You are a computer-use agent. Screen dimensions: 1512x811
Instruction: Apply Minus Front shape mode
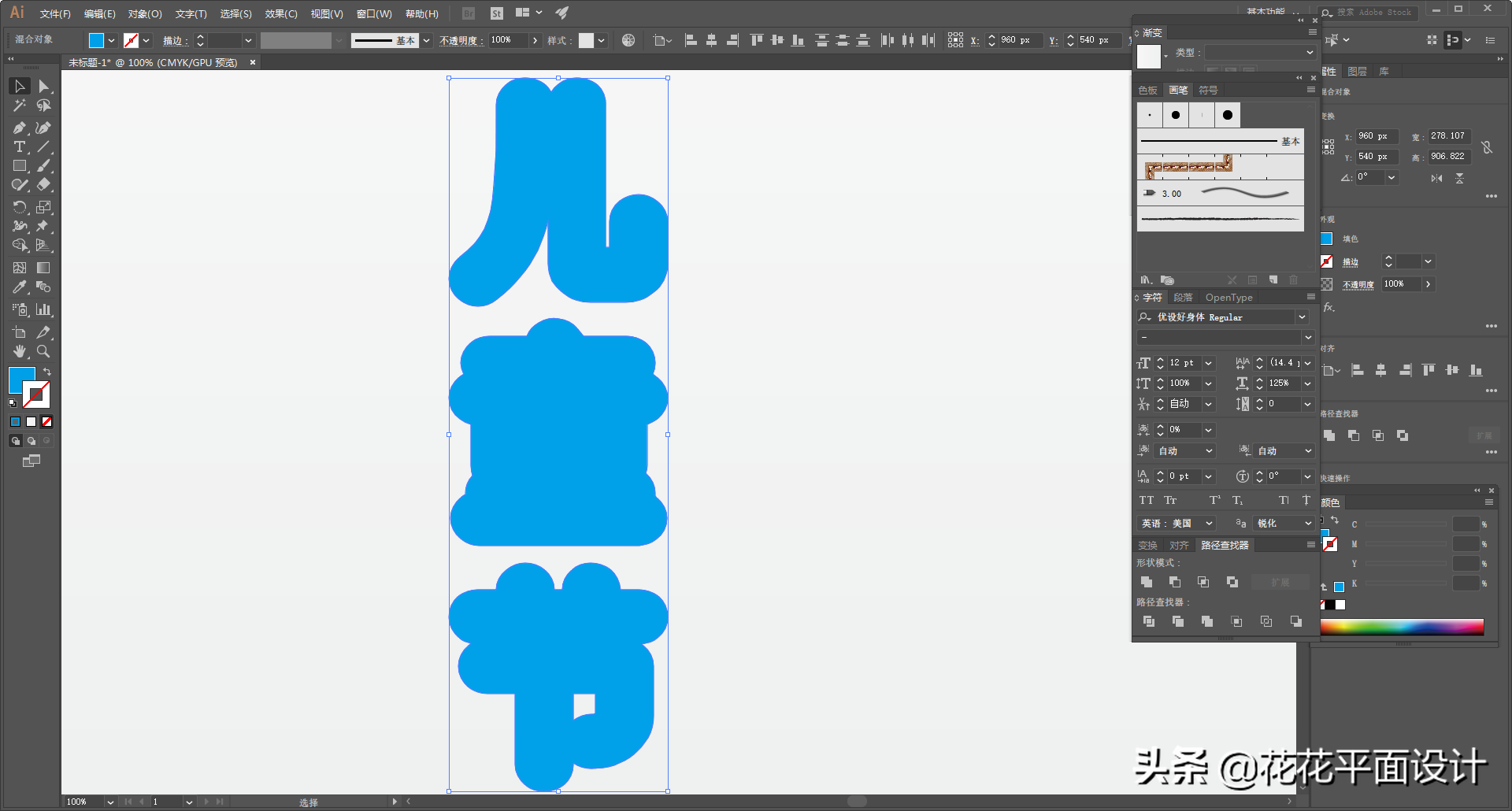[1175, 582]
